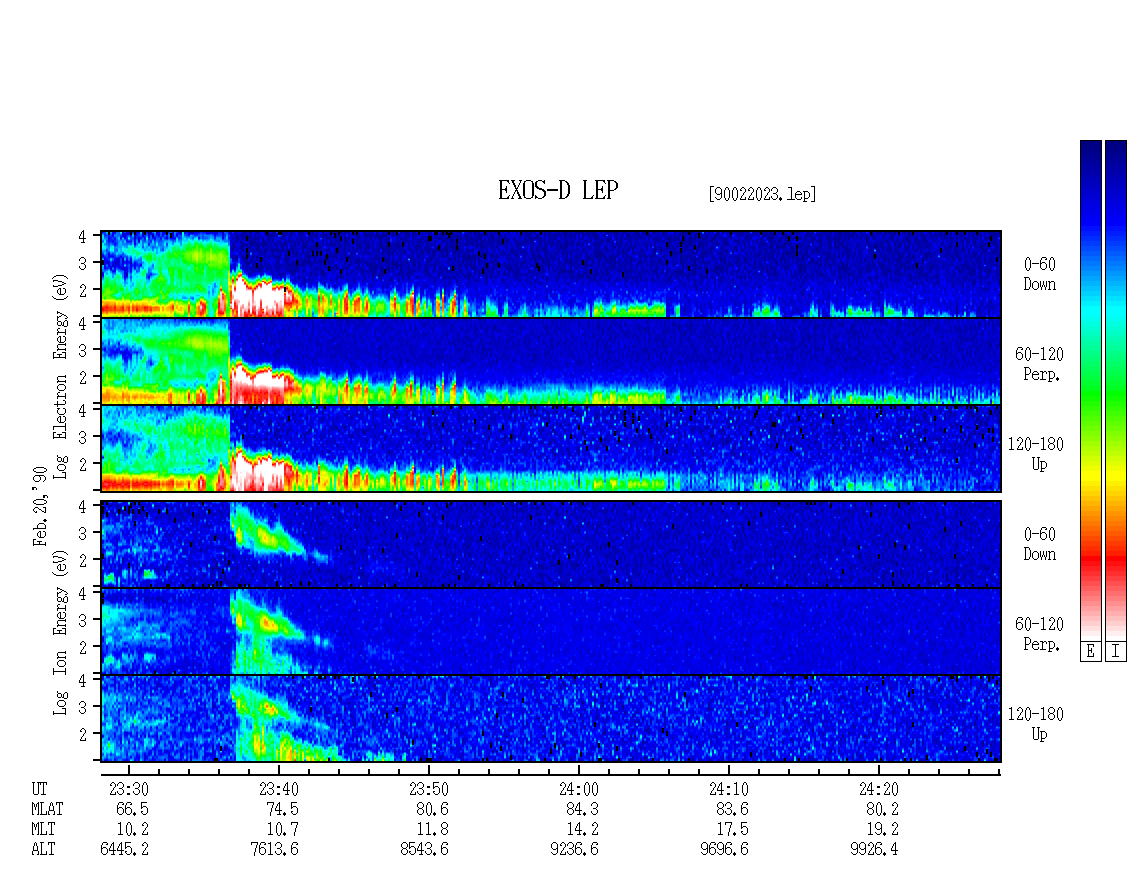Click the MLT value 10.7
1130x875 pixels.
pyautogui.click(x=282, y=830)
